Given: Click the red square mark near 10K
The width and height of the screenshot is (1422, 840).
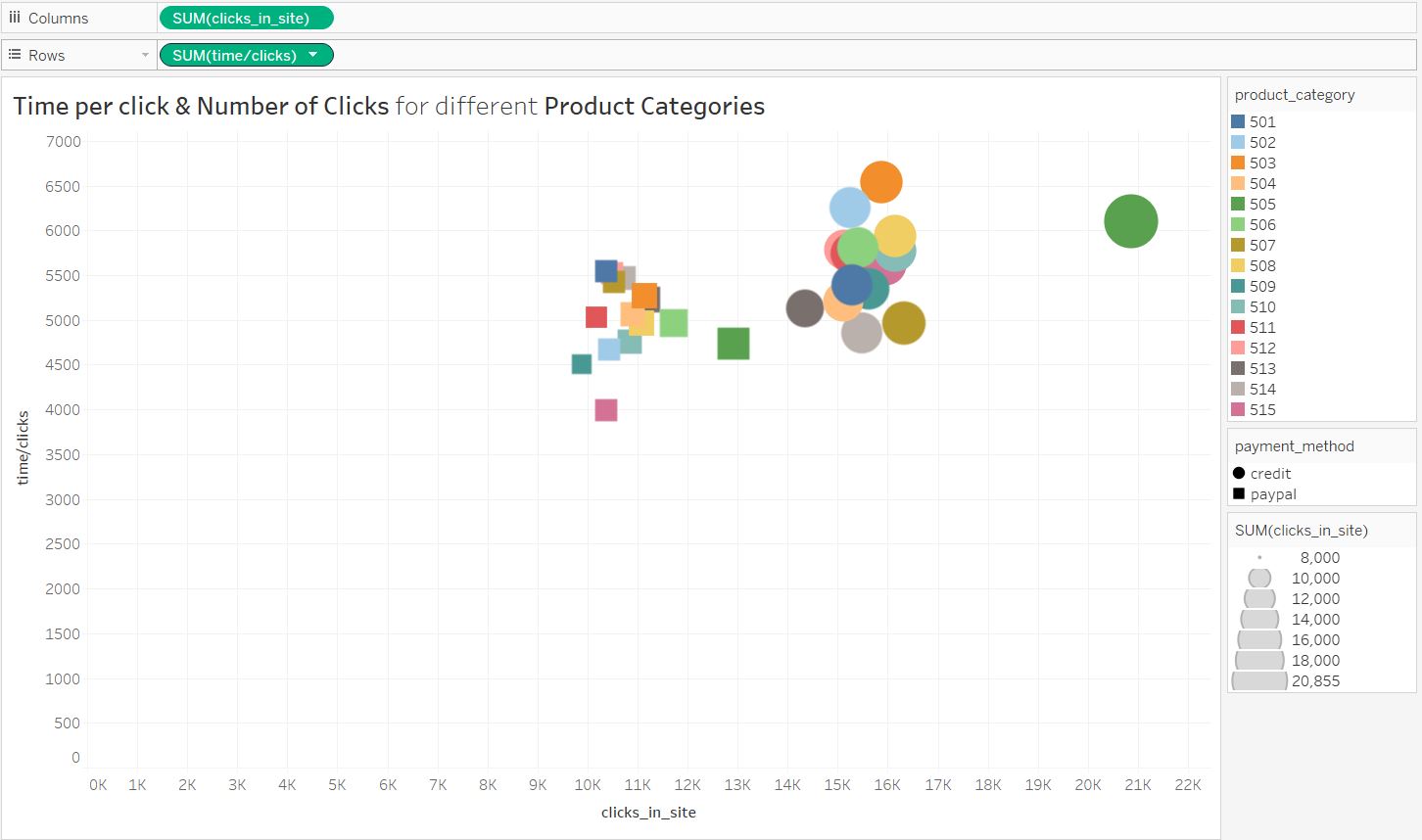Looking at the screenshot, I should (x=595, y=317).
